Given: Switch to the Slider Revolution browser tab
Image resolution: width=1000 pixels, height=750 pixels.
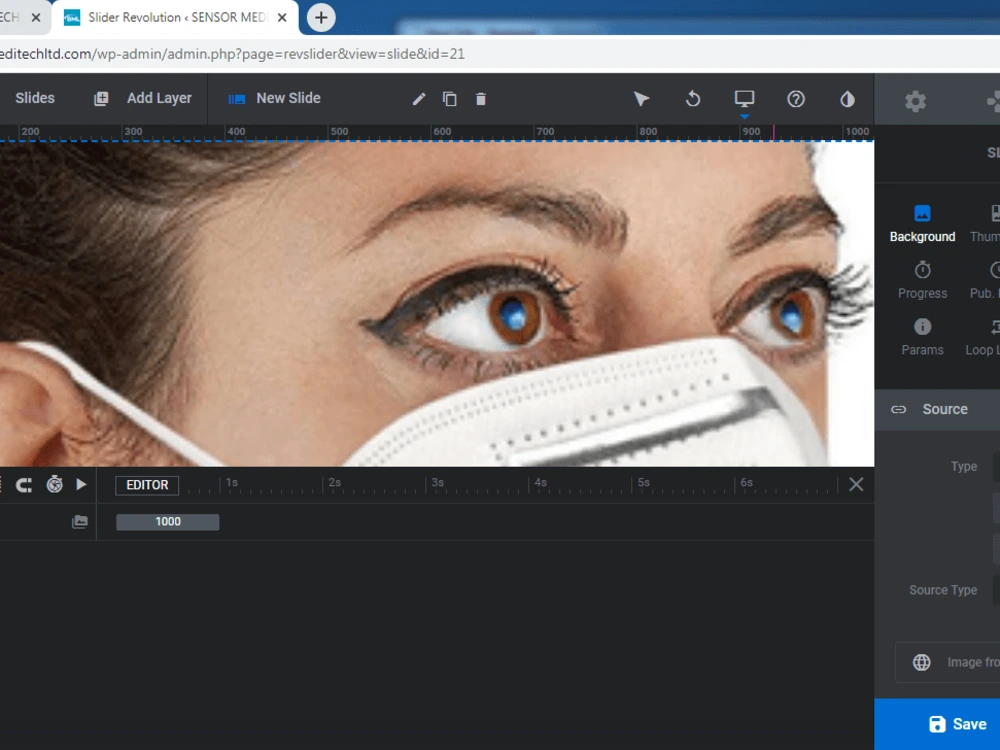Looking at the screenshot, I should click(x=170, y=17).
